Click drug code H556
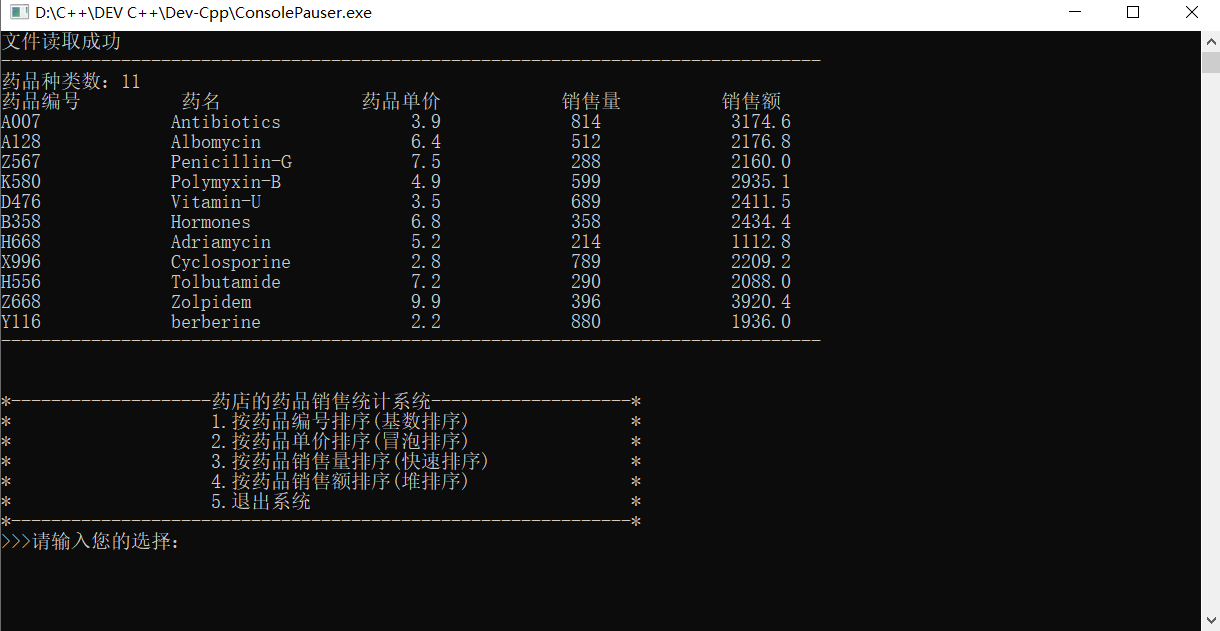Viewport: 1220px width, 631px height. tap(21, 282)
